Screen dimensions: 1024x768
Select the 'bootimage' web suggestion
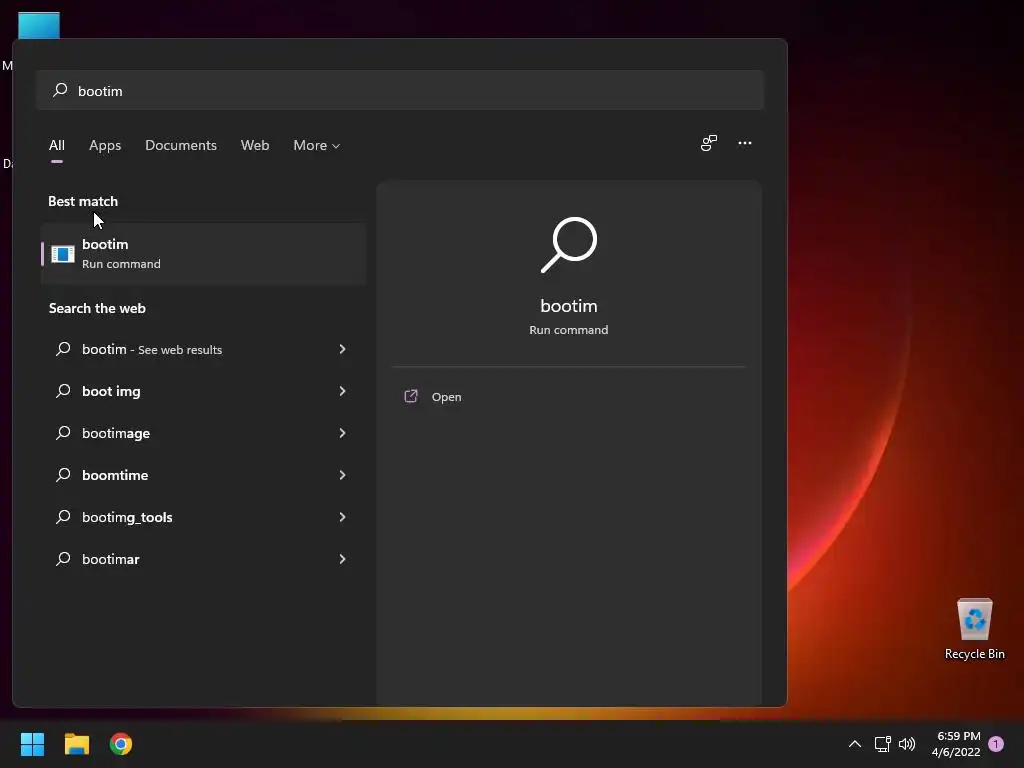coord(203,433)
